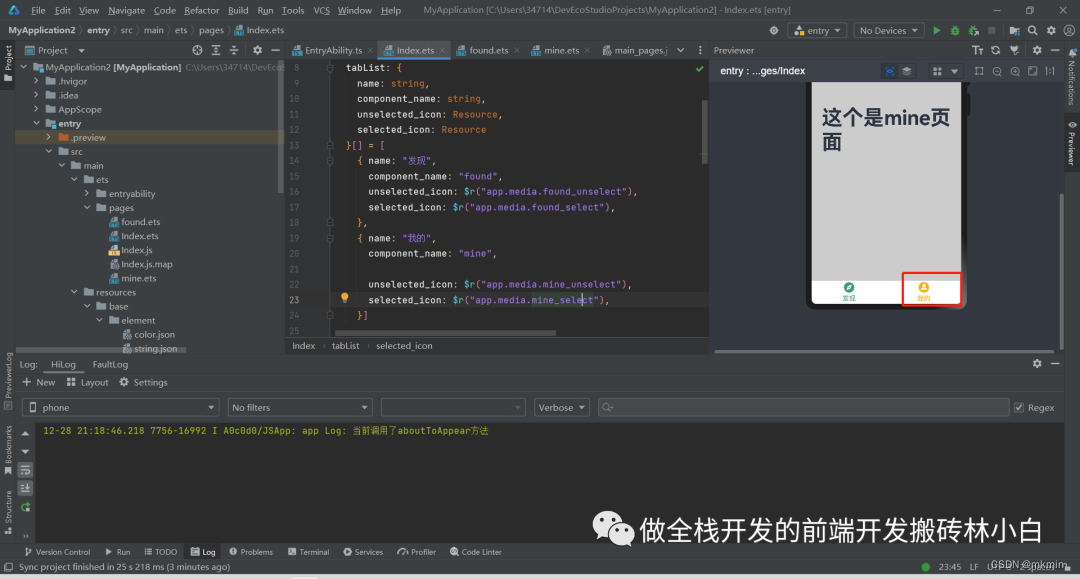Open Project panel gear options
1080x579 pixels.
257,50
